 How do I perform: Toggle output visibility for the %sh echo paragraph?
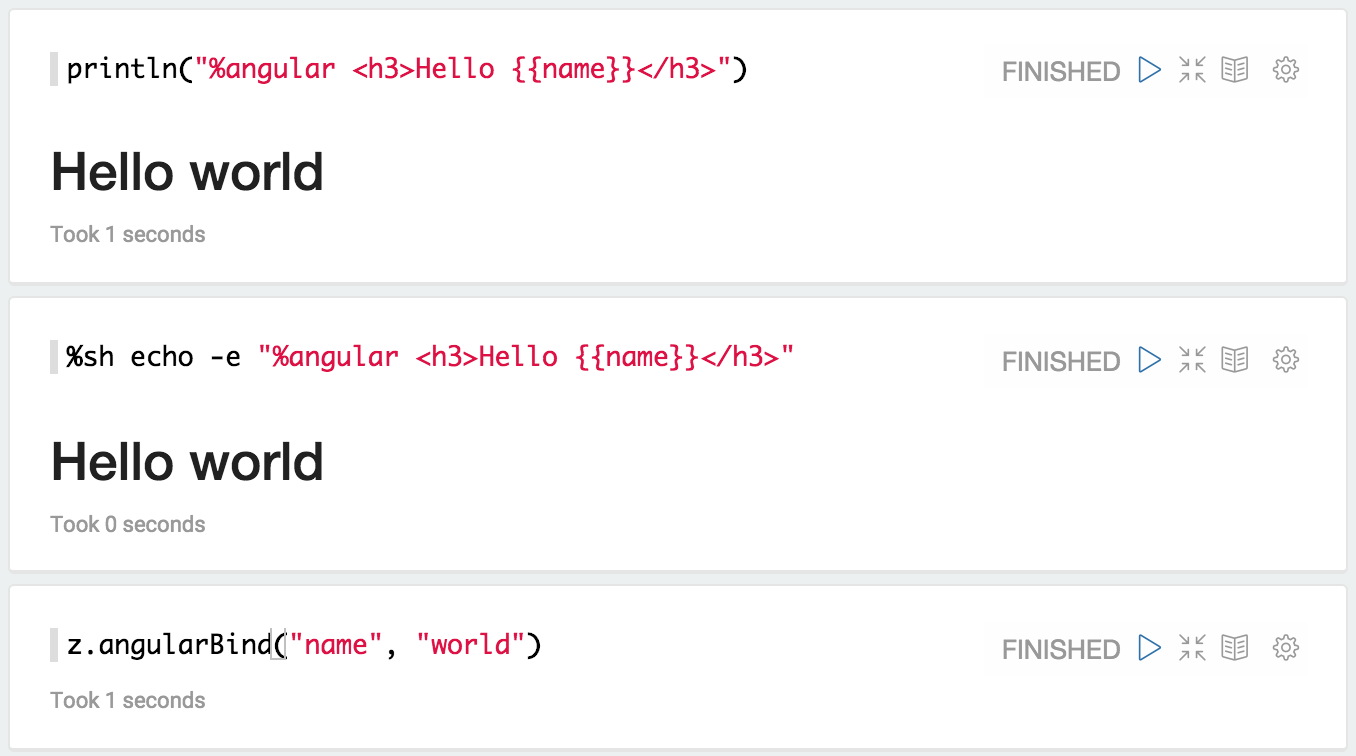tap(1235, 359)
